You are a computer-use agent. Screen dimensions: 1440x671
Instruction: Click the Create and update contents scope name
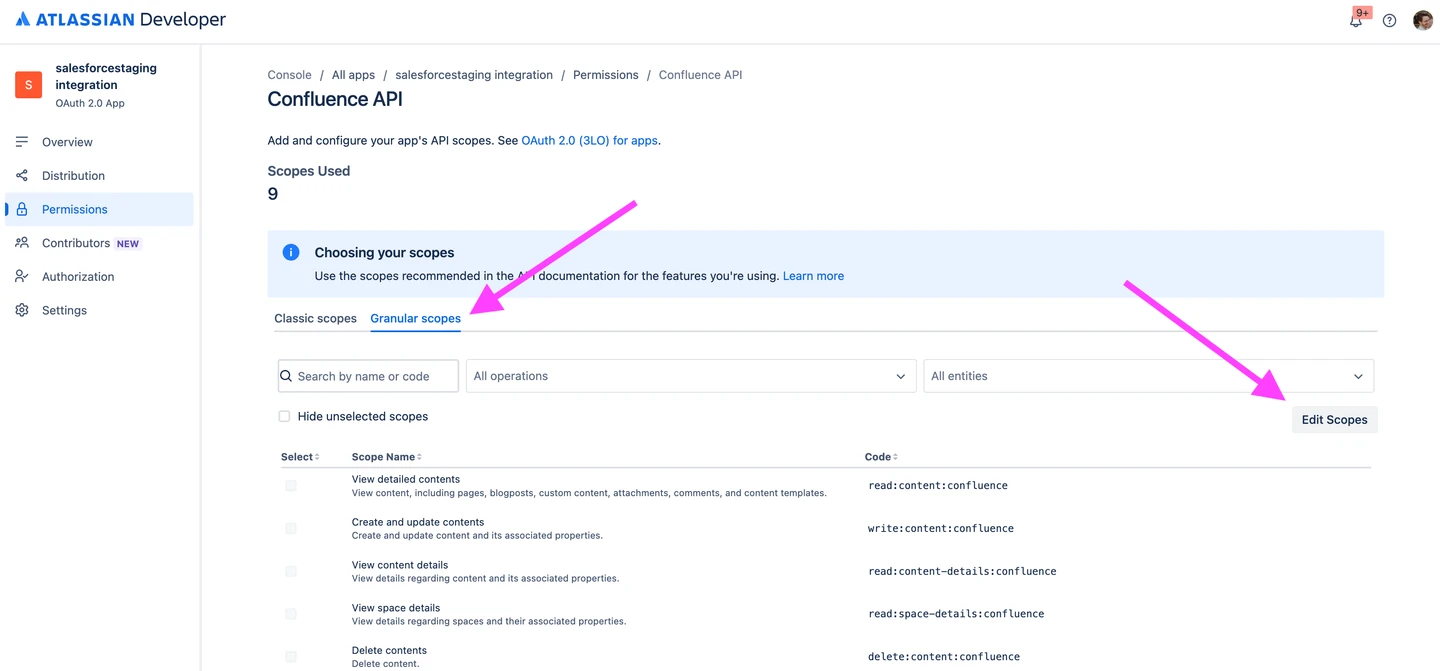point(418,522)
